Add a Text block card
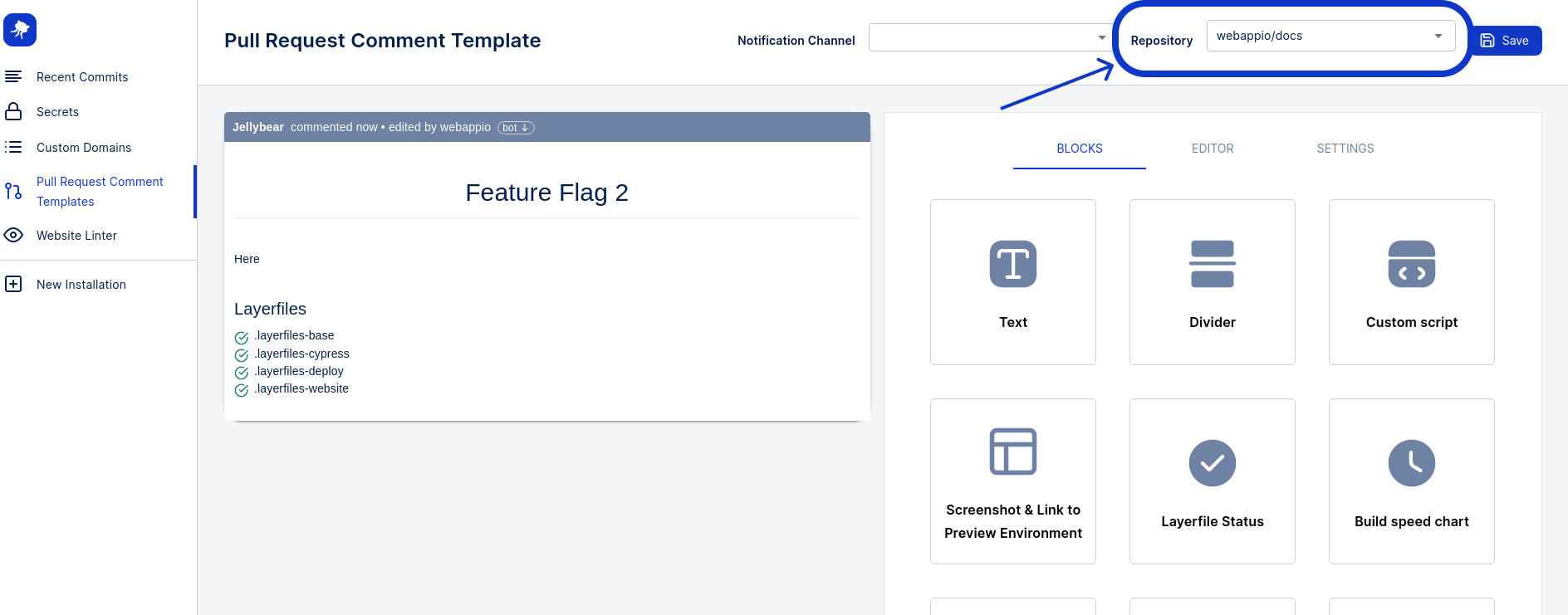The width and height of the screenshot is (1568, 615). pos(1013,282)
